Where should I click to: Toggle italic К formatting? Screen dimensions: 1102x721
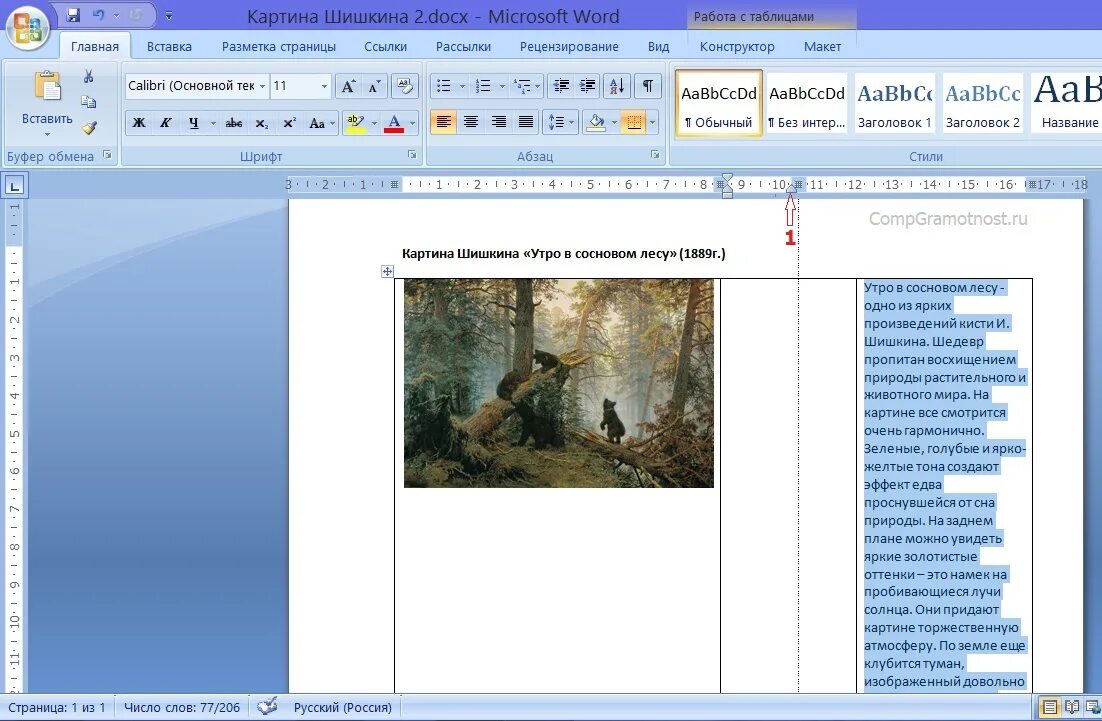point(166,122)
